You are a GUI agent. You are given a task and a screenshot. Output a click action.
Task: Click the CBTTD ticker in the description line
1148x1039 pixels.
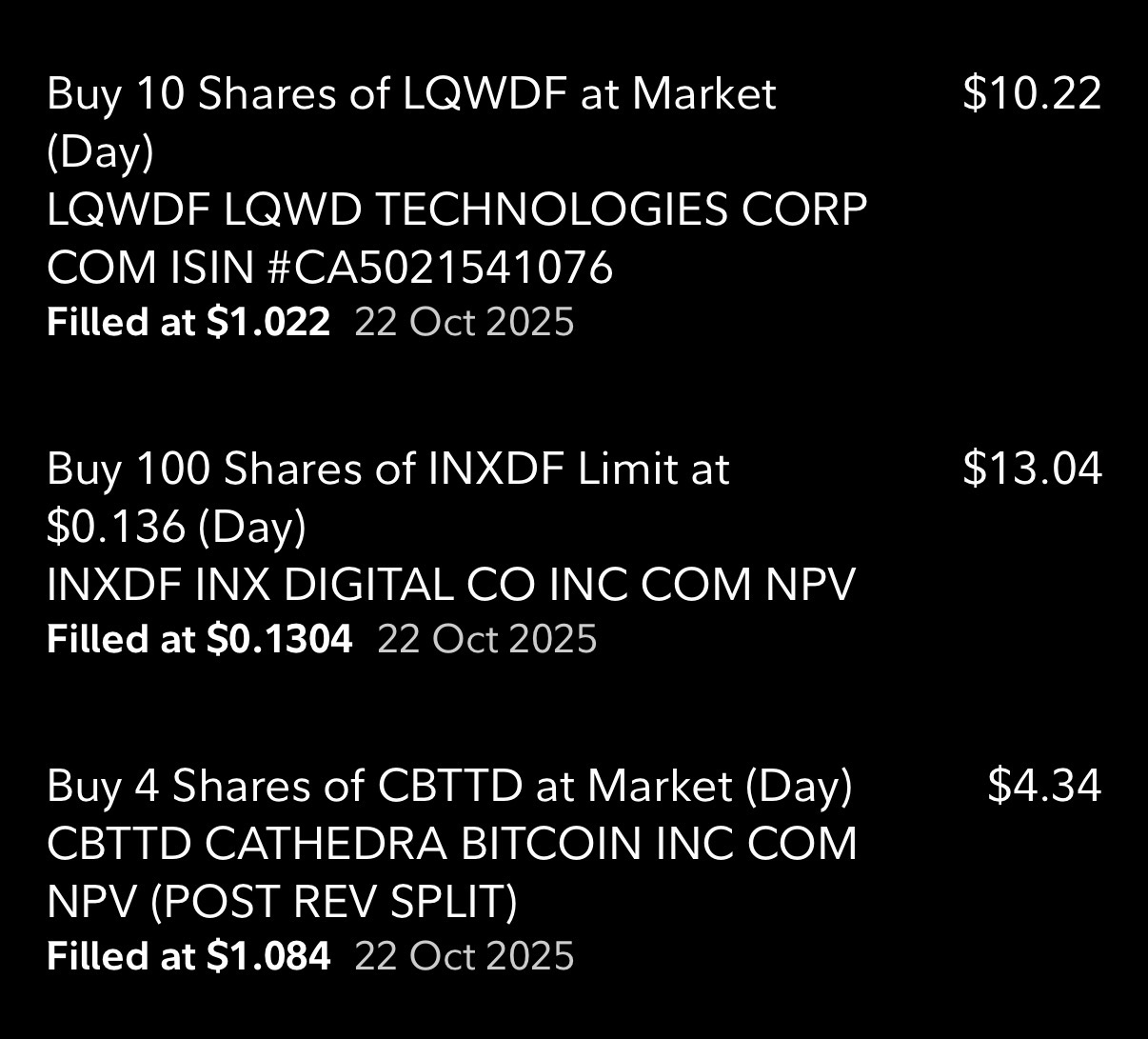click(119, 844)
